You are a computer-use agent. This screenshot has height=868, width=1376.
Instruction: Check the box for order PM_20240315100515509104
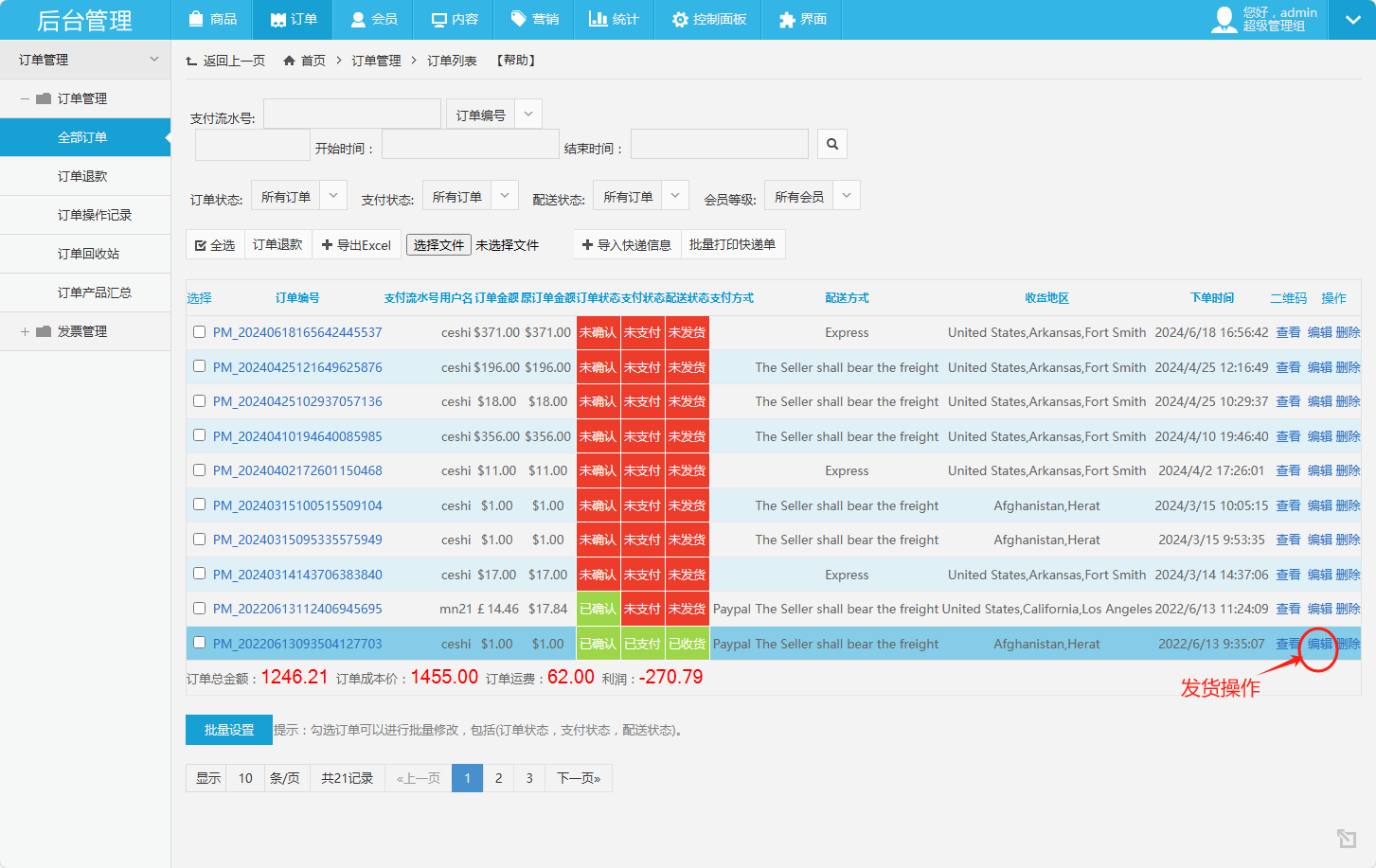(x=199, y=505)
